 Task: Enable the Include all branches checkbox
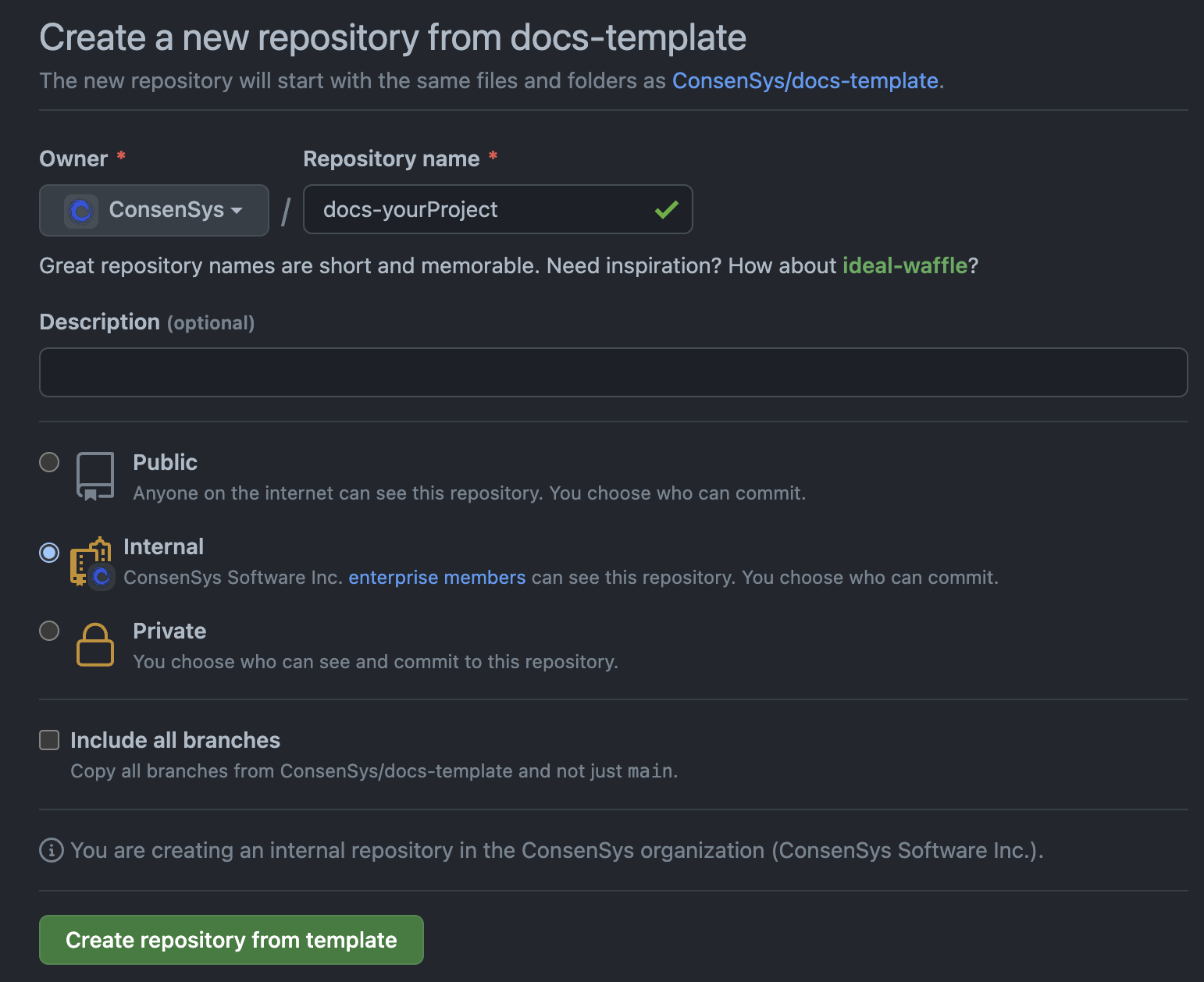pyautogui.click(x=48, y=739)
